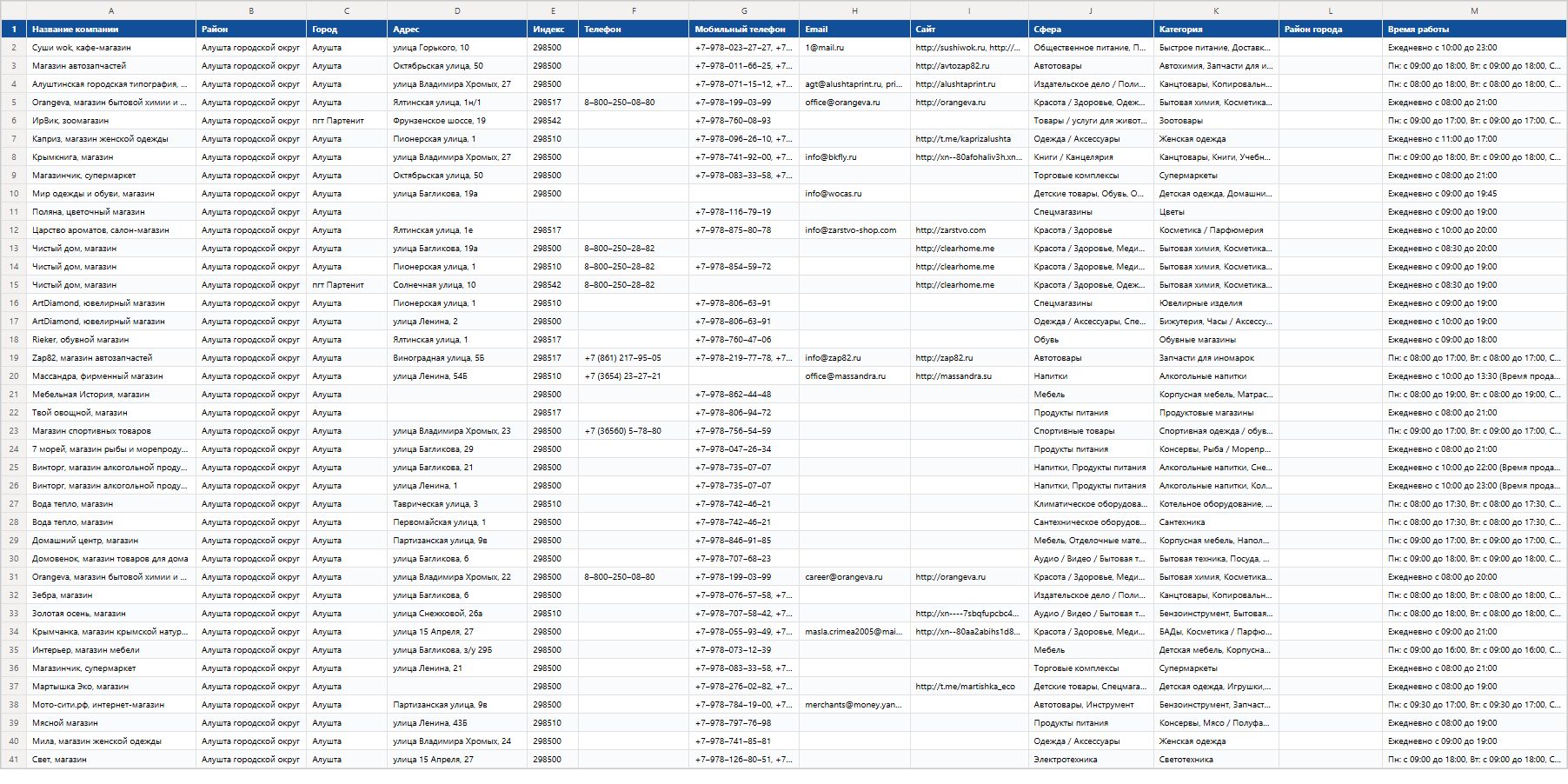
Task: Select cell 'Царство ароматов, салон-магазин'
Action: 111,230
